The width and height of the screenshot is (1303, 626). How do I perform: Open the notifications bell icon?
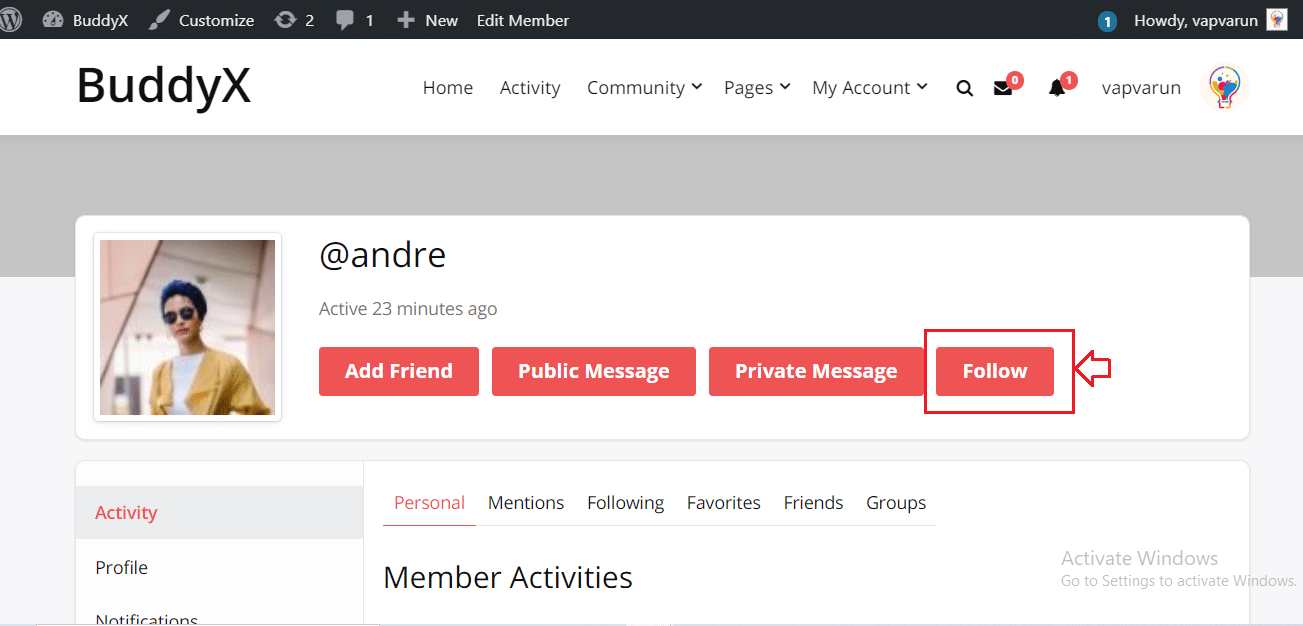pyautogui.click(x=1055, y=88)
